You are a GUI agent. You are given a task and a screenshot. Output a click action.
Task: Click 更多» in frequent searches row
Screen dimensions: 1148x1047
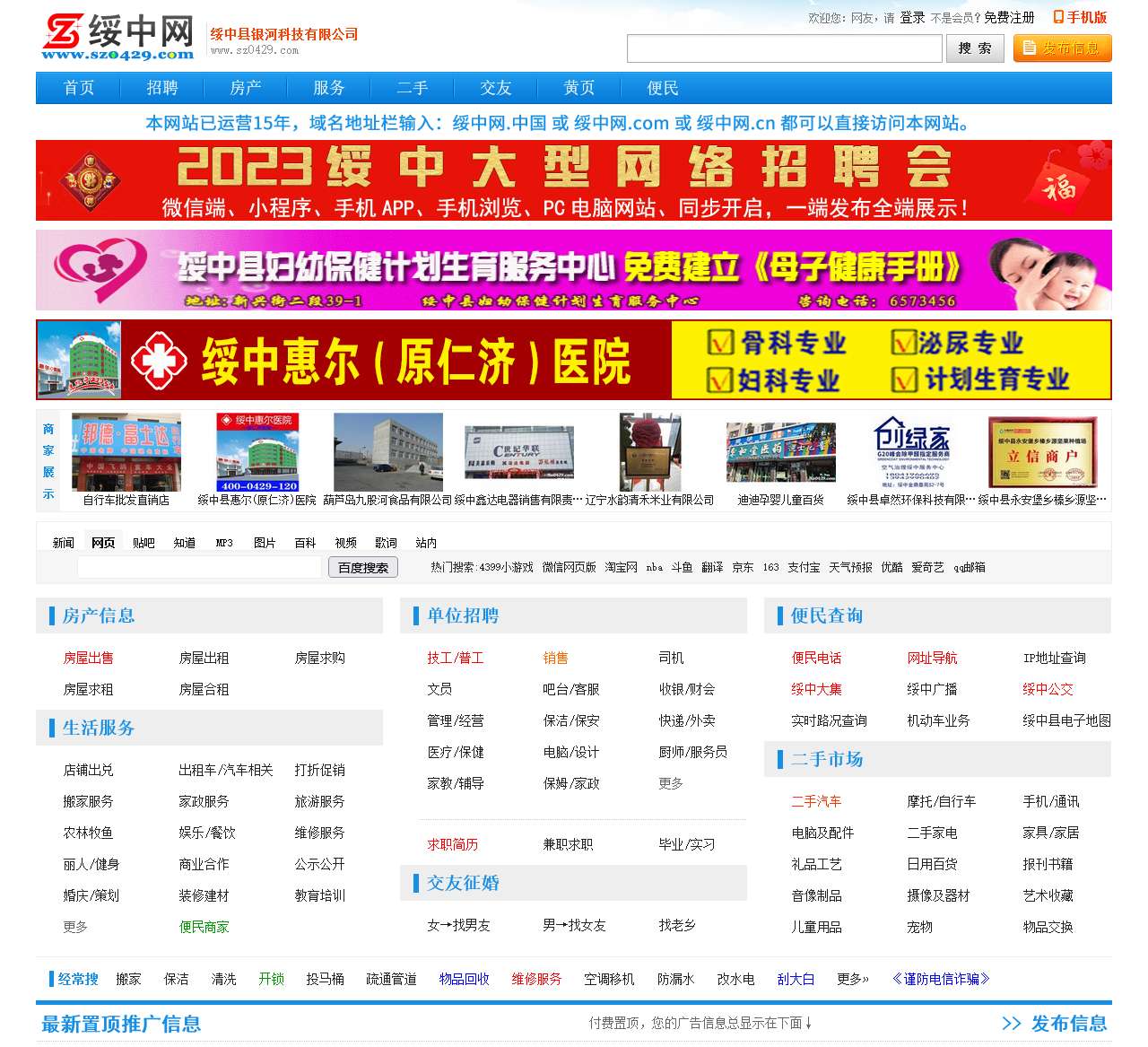pos(852,979)
